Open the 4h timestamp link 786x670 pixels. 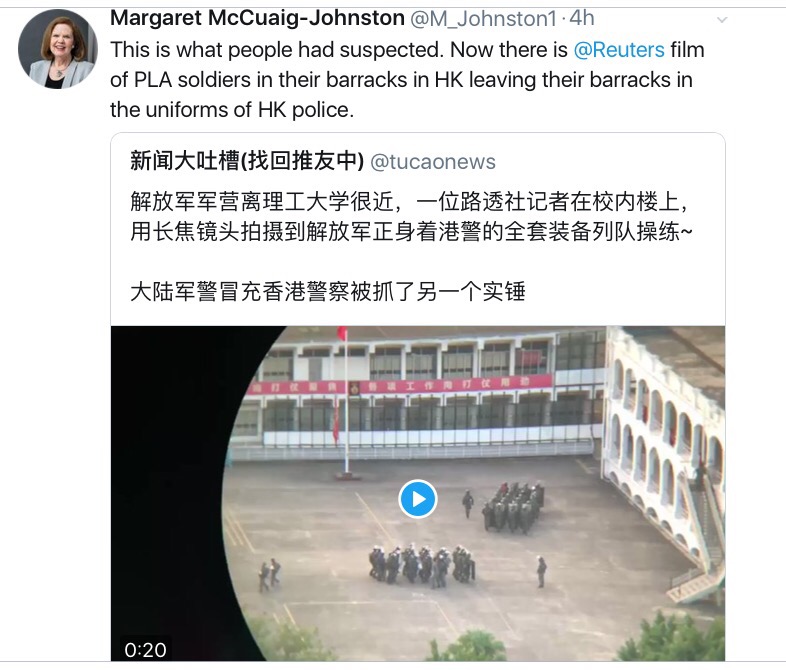coord(582,19)
